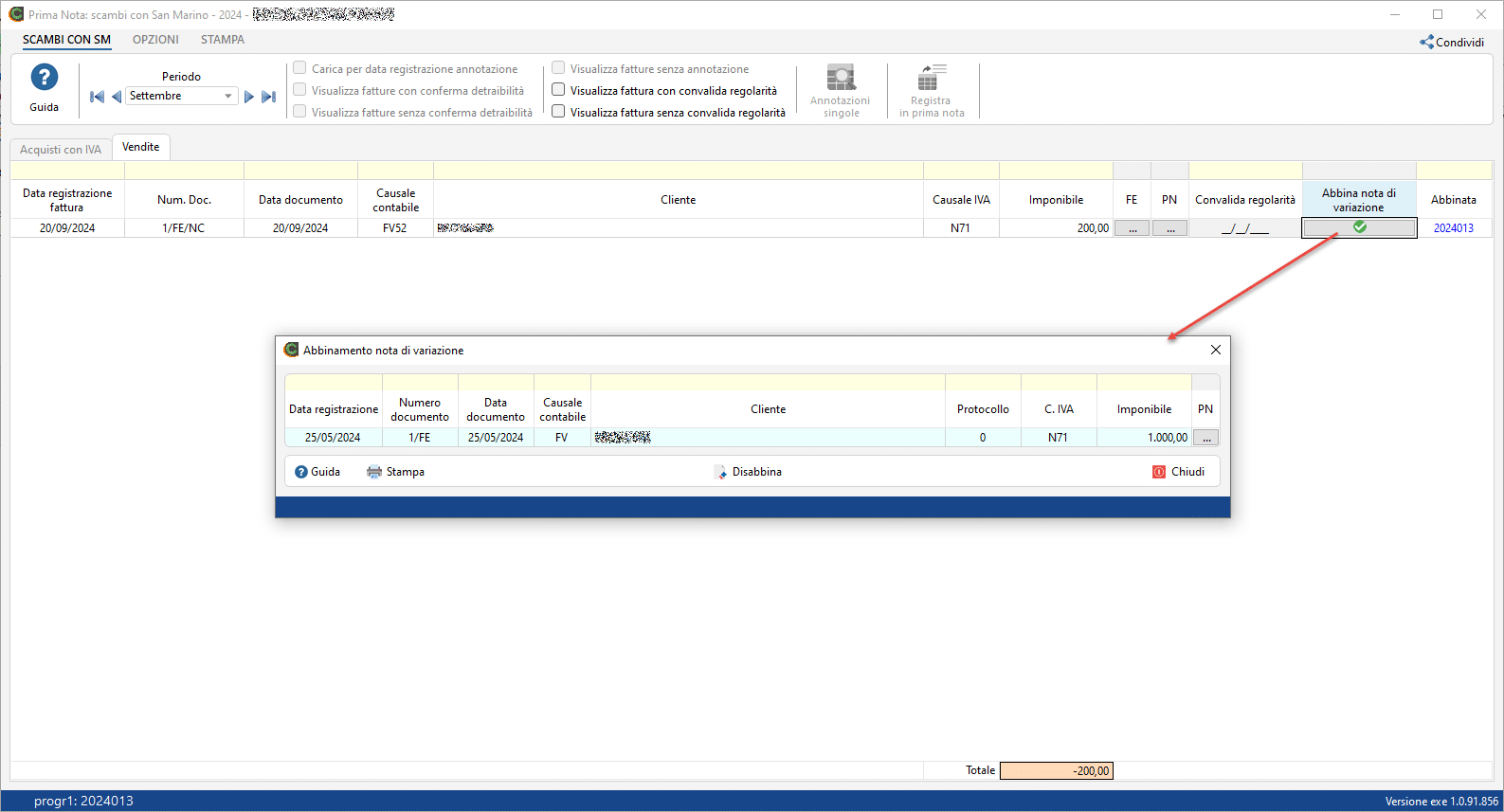Go to next period arrow
This screenshot has width=1504, height=812.
pos(248,97)
